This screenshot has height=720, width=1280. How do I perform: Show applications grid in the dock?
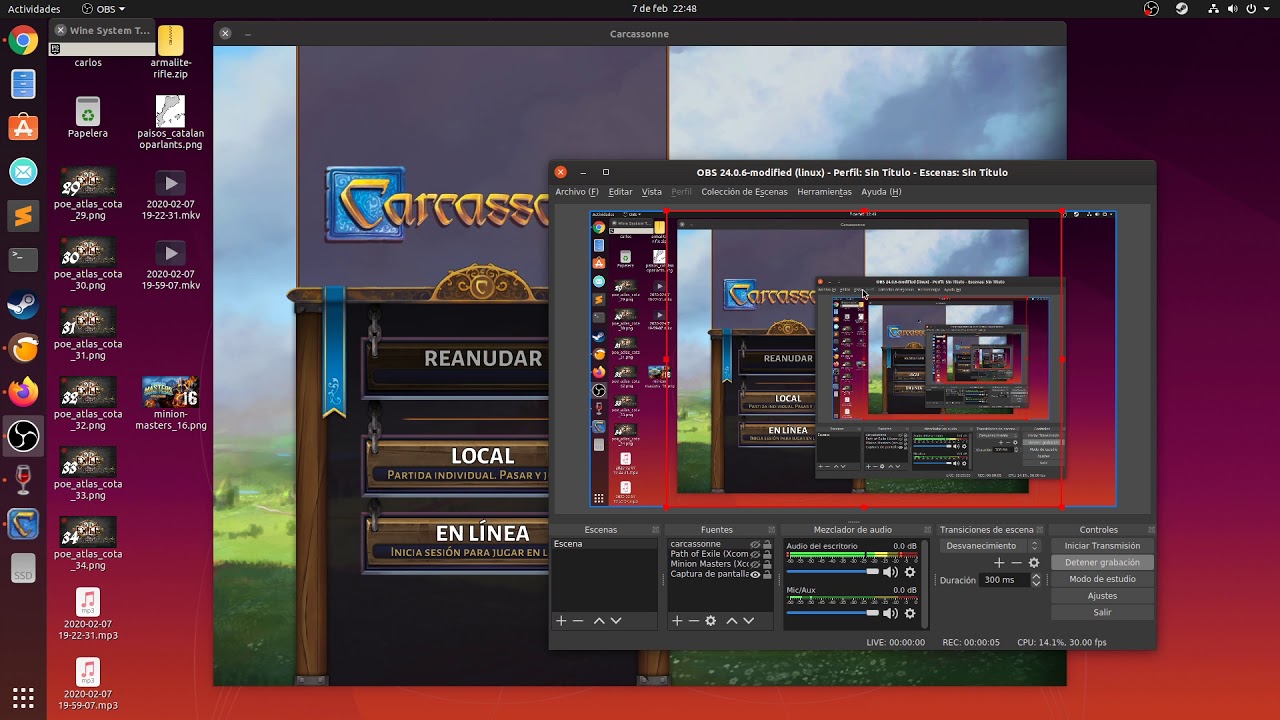[x=23, y=697]
